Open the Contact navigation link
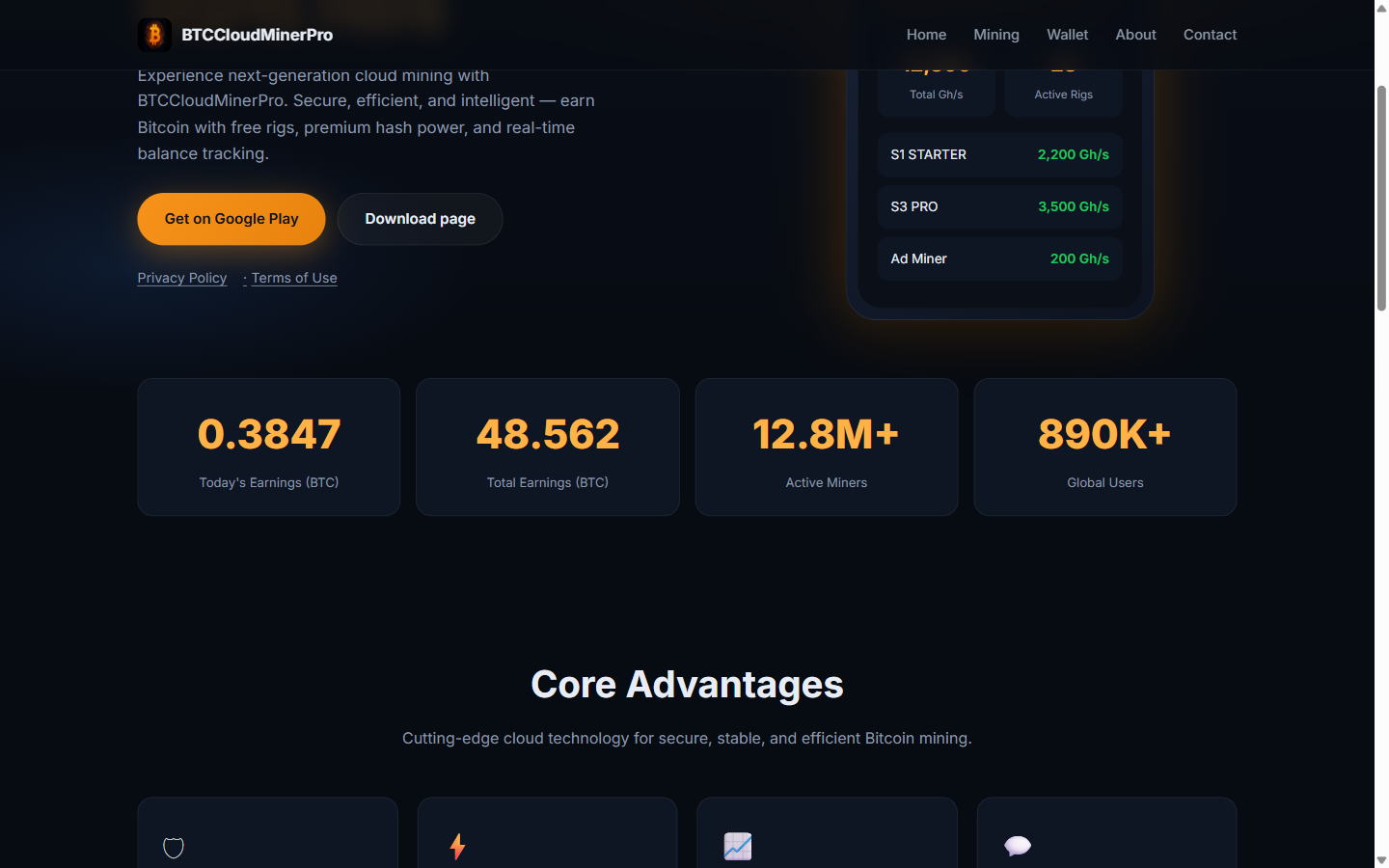This screenshot has width=1389, height=868. tap(1210, 35)
